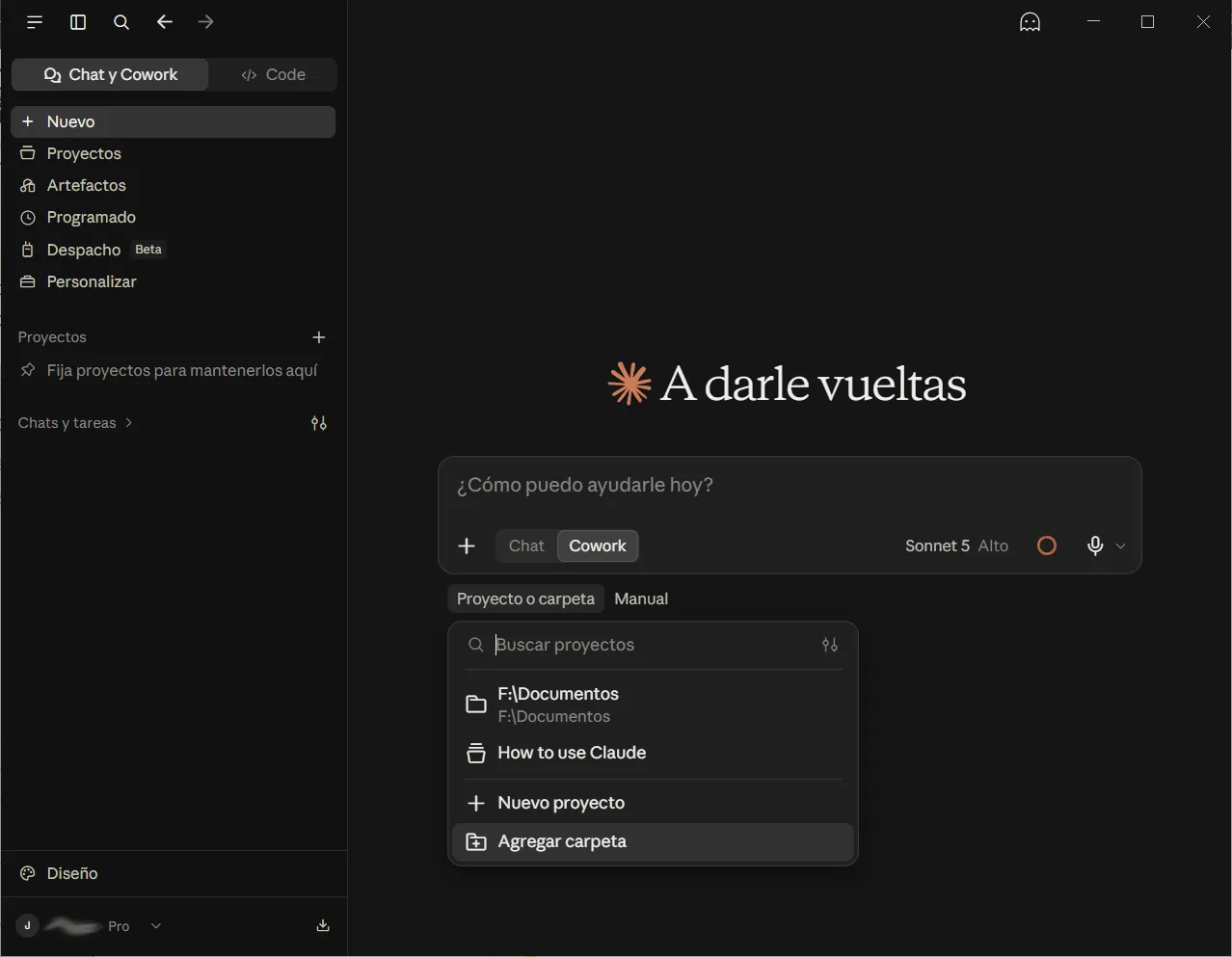1232x957 pixels.
Task: Open Personalizar in the sidebar
Action: coord(174,281)
